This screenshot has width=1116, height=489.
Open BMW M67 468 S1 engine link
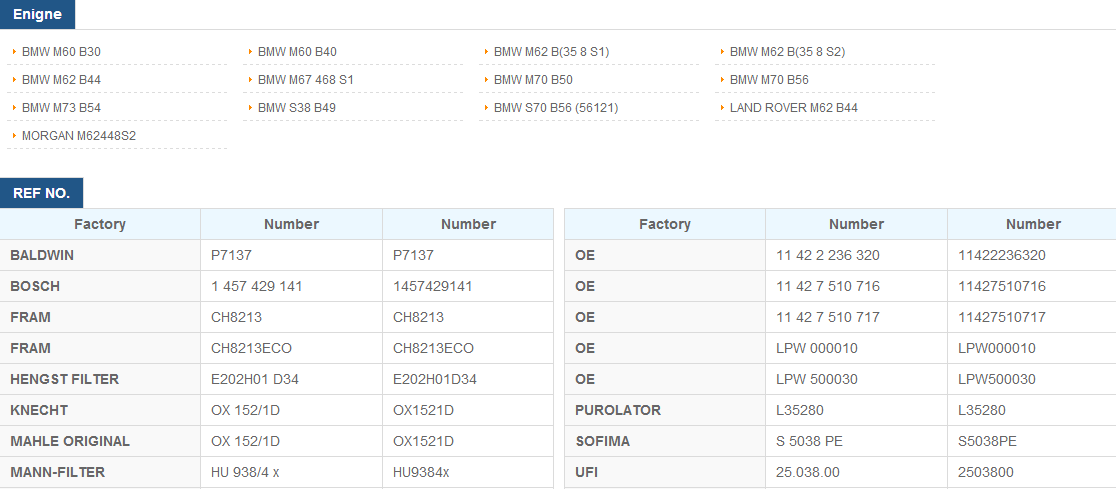tap(305, 80)
